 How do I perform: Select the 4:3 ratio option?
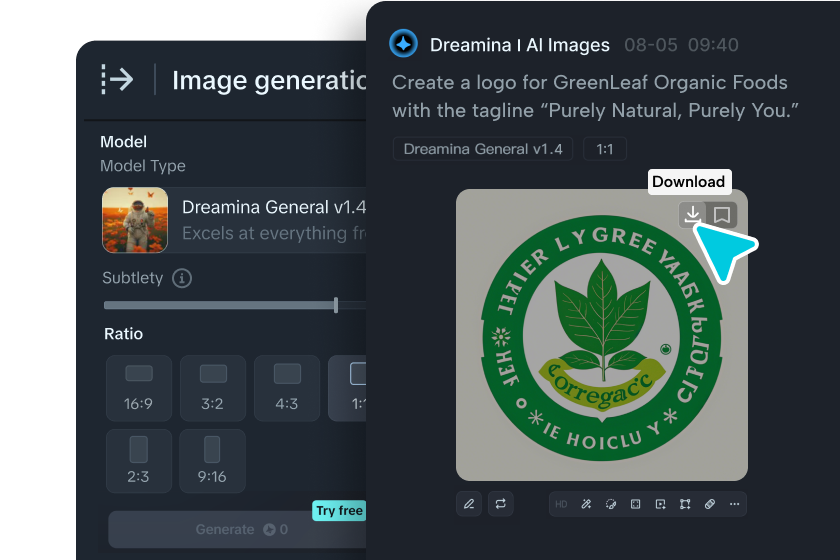(x=287, y=388)
